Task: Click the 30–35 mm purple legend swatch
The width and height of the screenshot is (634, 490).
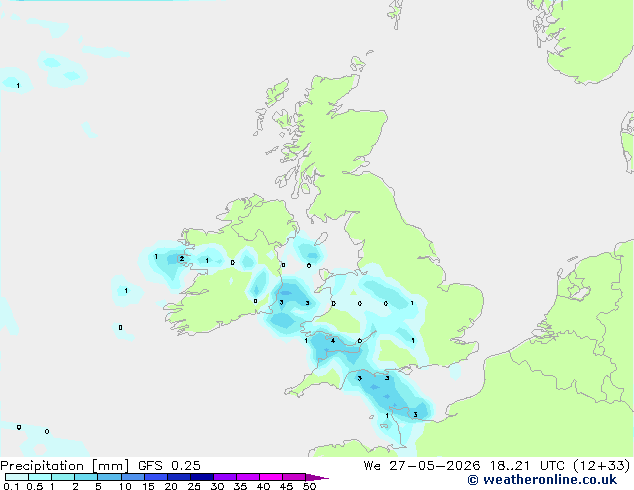Action: point(225,477)
